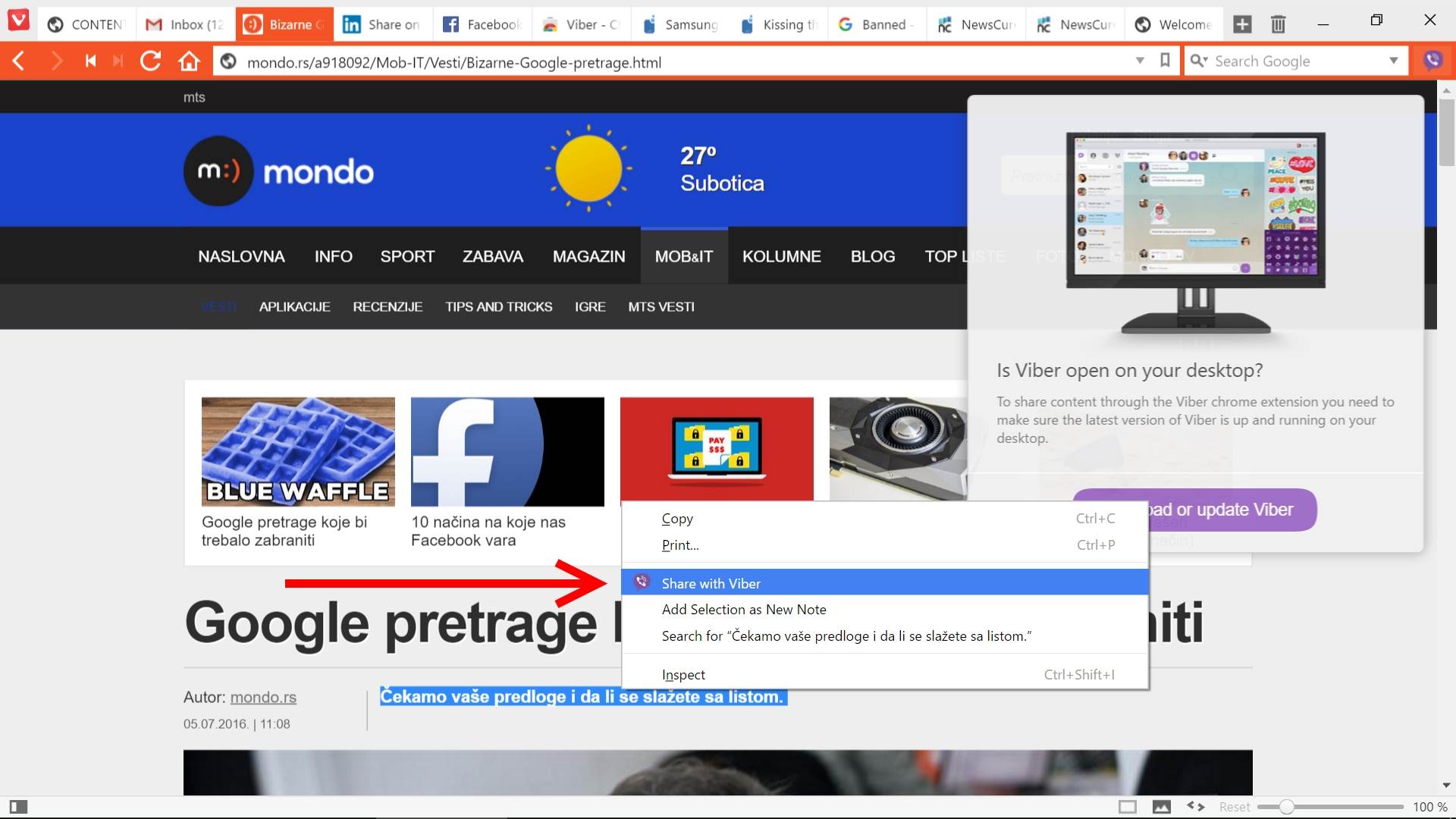Toggle image loading in the status bar

pyautogui.click(x=1160, y=806)
